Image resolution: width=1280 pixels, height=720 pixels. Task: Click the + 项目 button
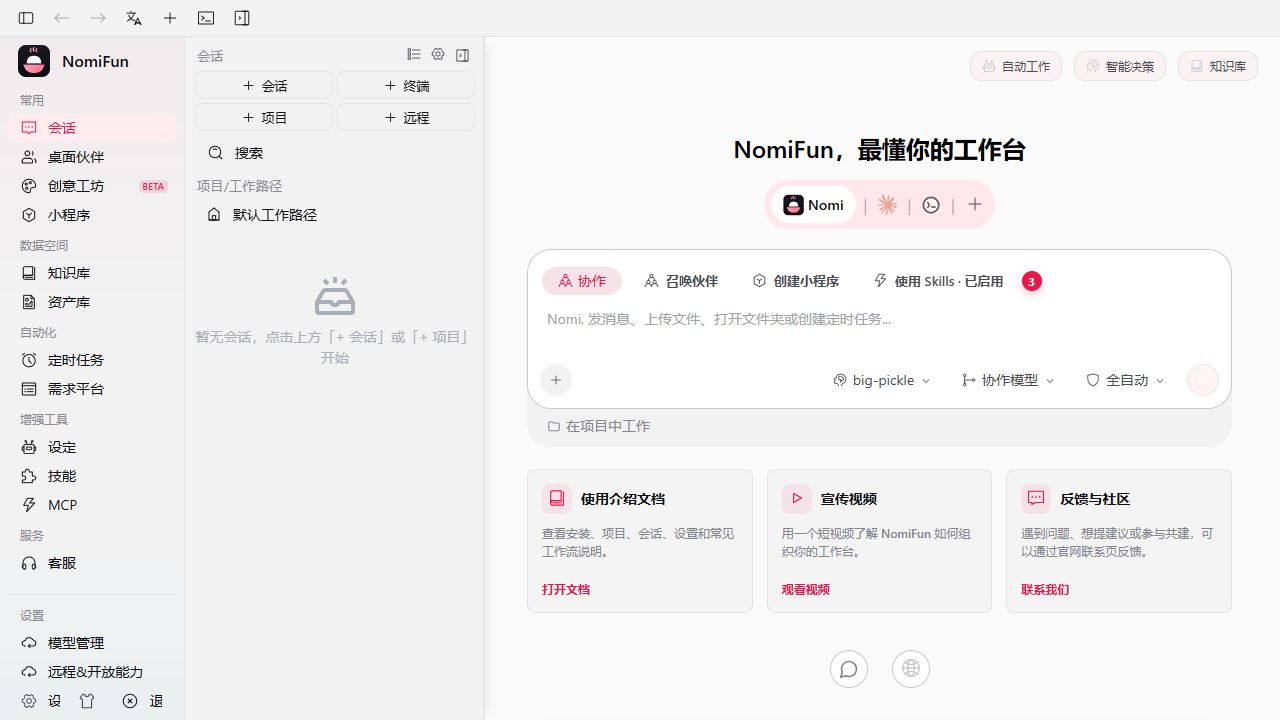click(x=264, y=117)
